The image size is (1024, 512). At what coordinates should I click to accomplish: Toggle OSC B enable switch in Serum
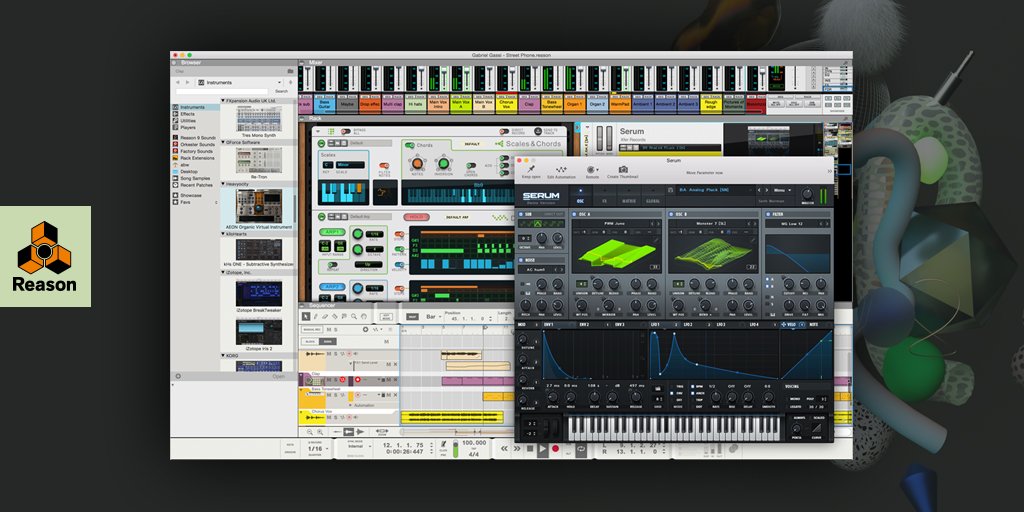671,214
